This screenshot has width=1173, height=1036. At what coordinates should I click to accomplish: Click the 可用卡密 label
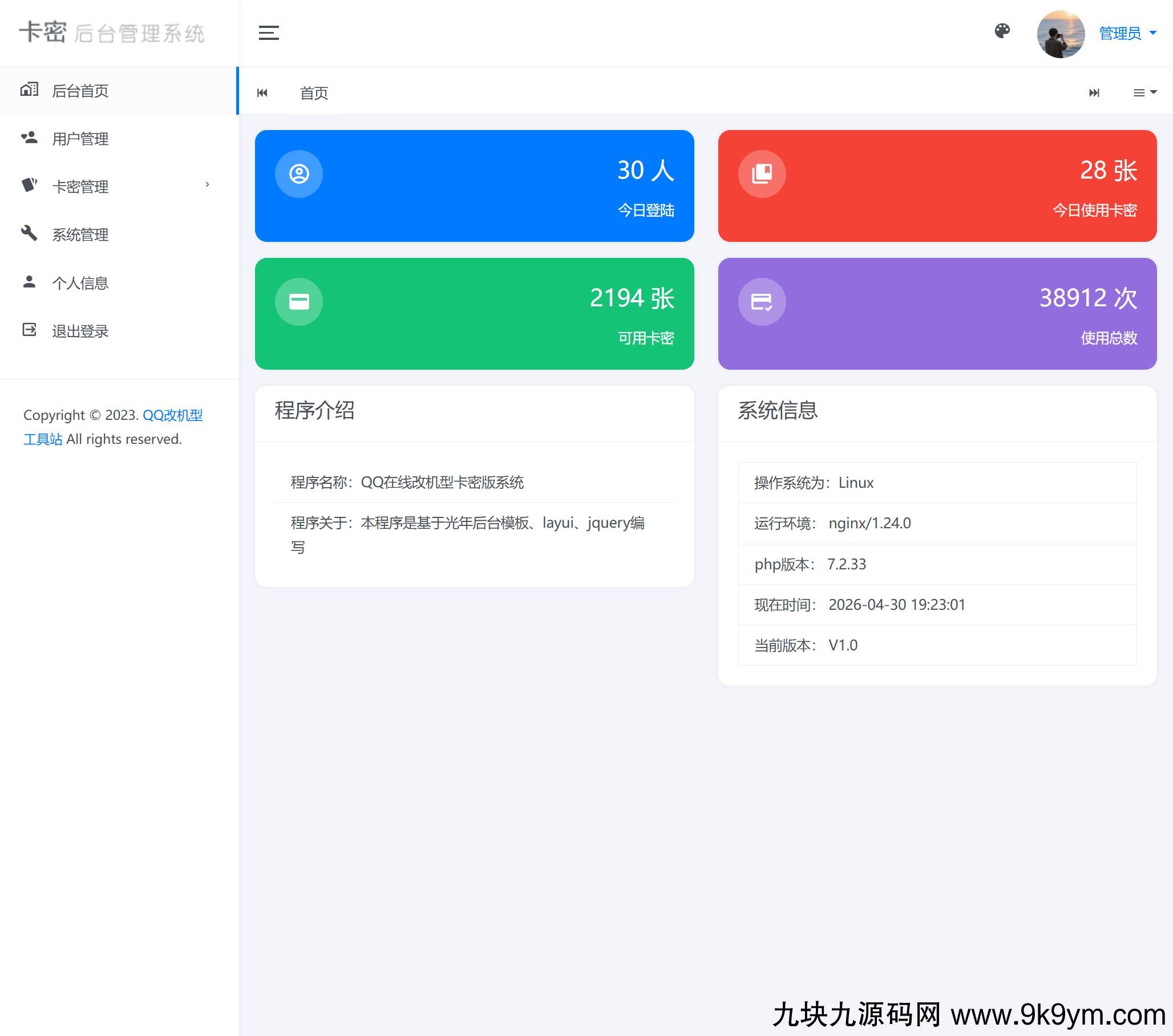(646, 338)
